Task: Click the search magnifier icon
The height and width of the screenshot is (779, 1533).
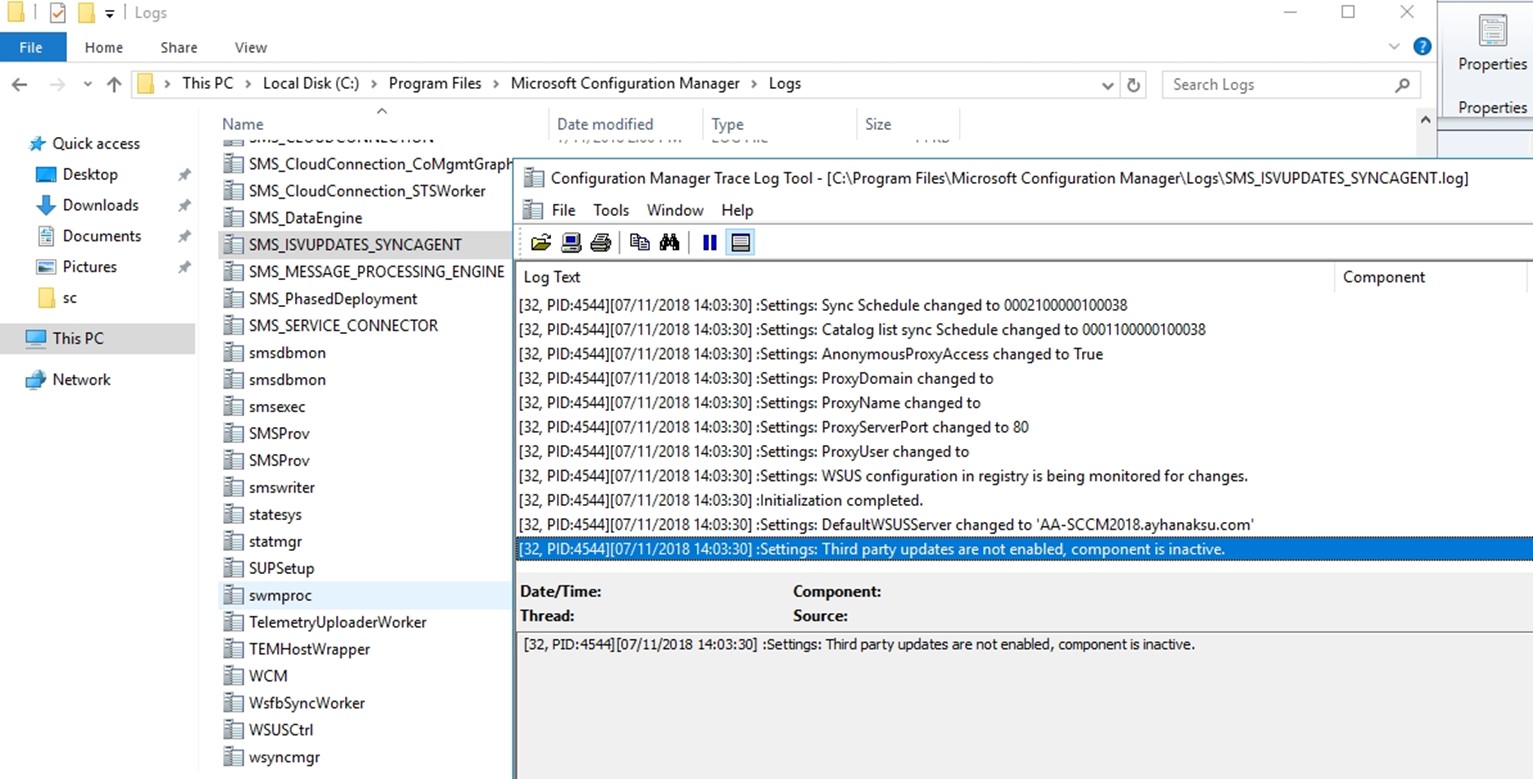Action: click(x=1402, y=85)
